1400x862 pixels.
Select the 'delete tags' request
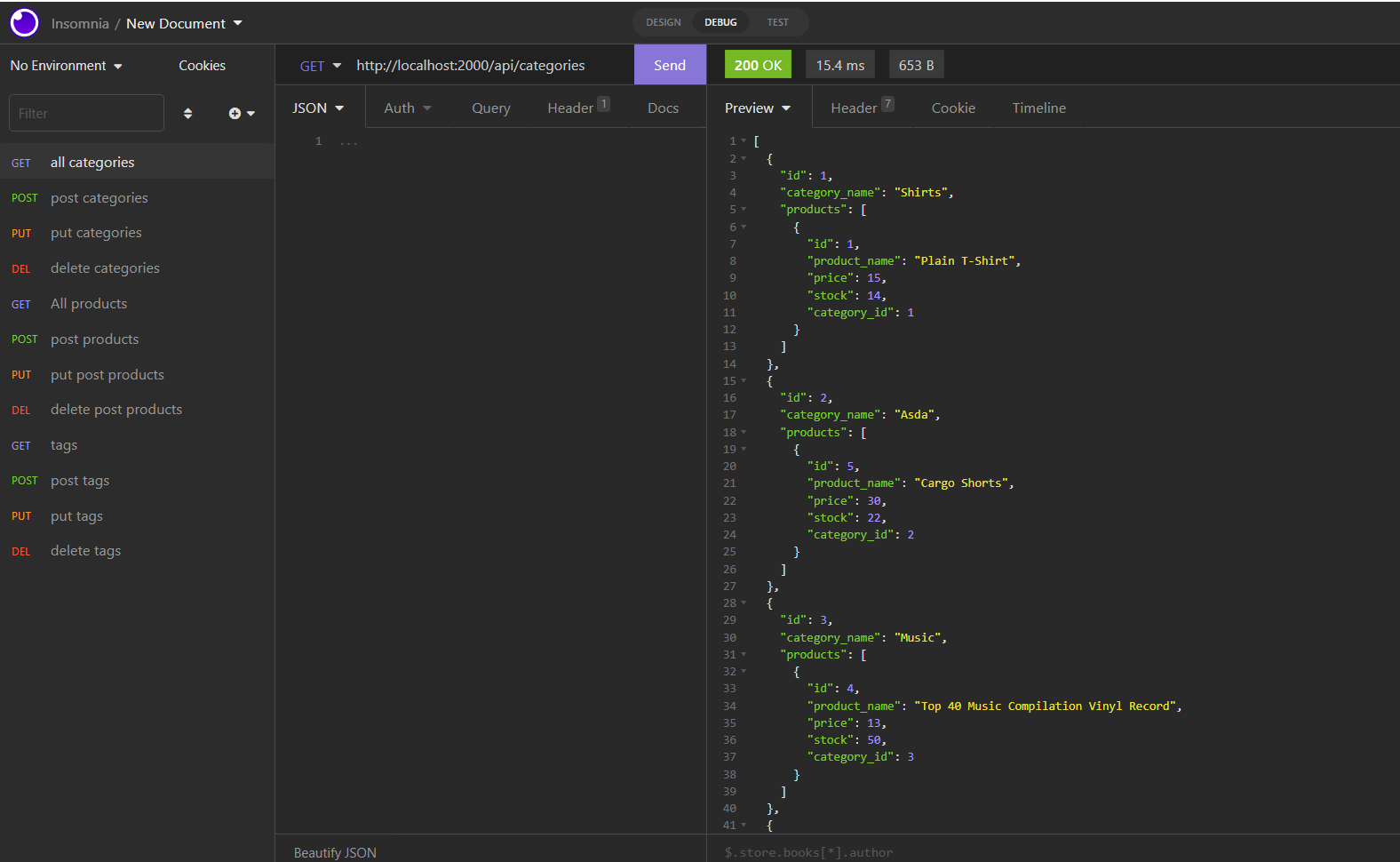(137, 551)
